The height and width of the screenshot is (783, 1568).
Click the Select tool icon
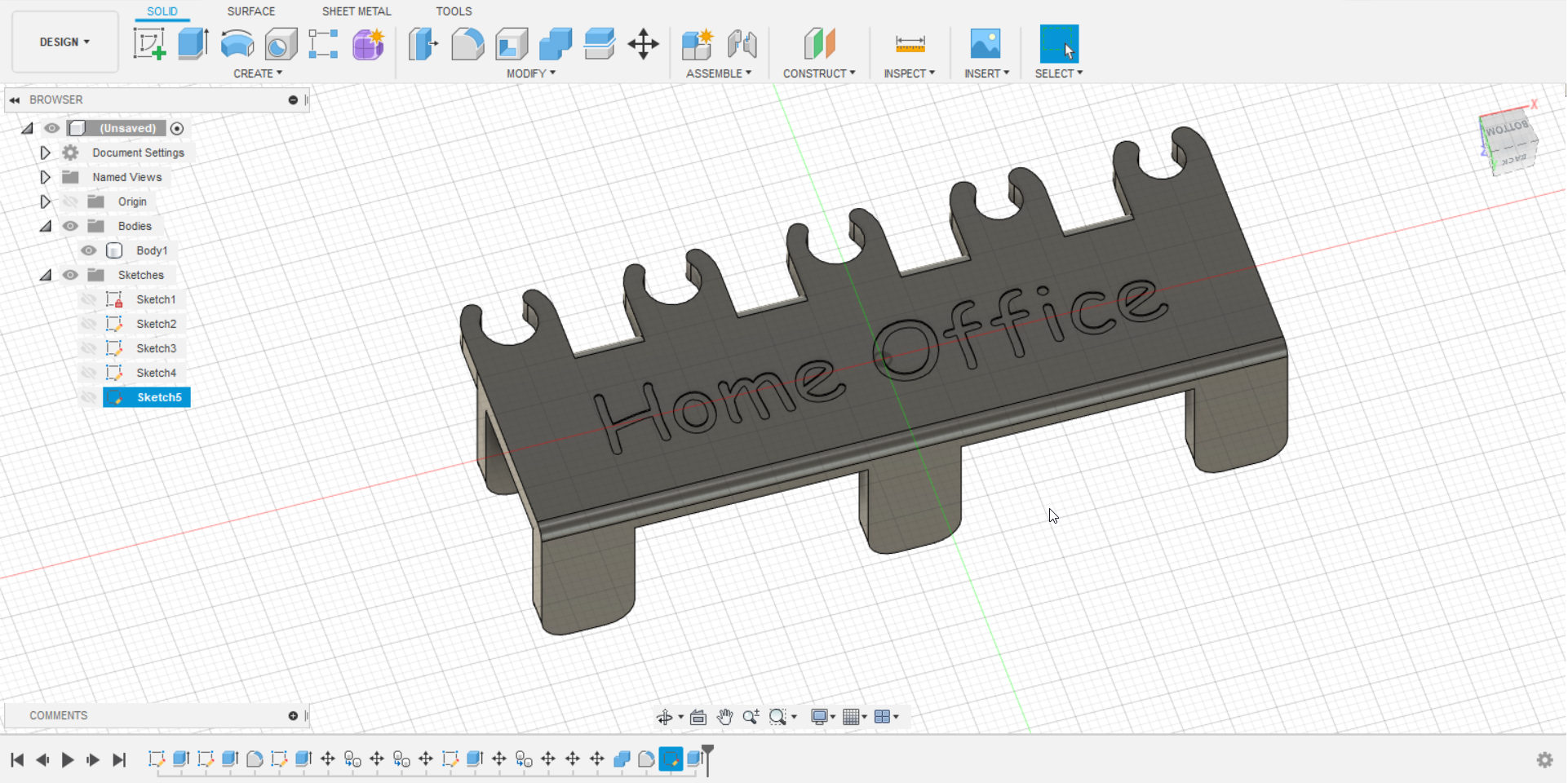click(1059, 44)
